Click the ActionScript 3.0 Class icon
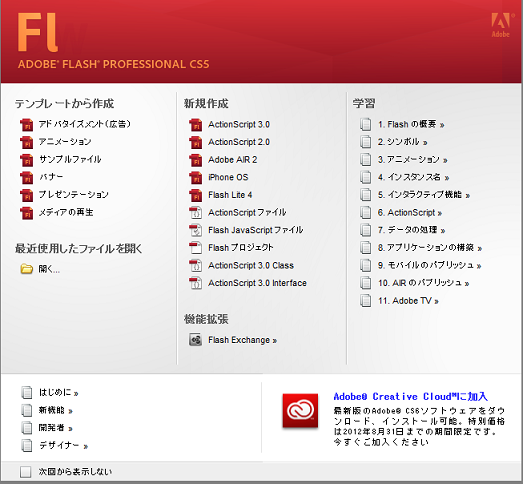 (x=196, y=266)
